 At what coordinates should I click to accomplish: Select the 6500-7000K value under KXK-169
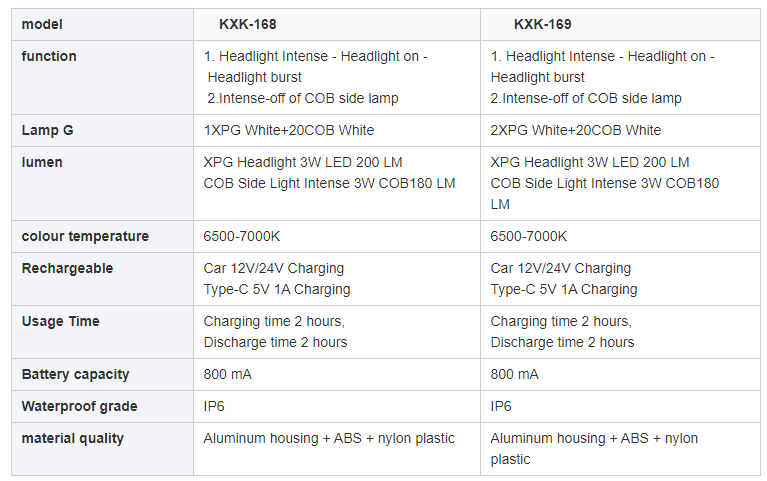coord(529,236)
